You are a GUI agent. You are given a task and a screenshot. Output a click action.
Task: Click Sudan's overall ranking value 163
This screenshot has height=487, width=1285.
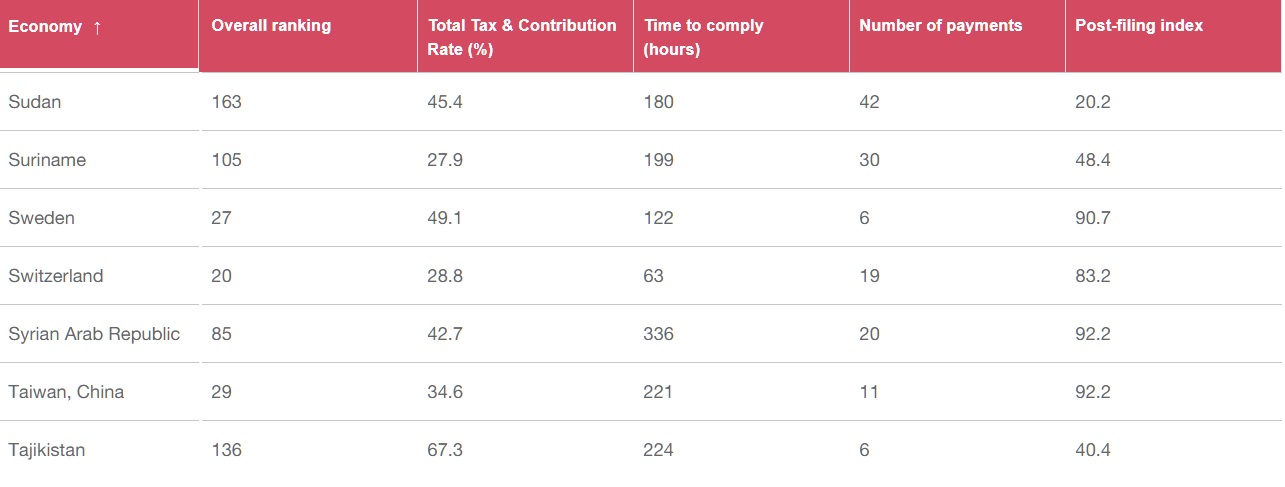point(227,102)
